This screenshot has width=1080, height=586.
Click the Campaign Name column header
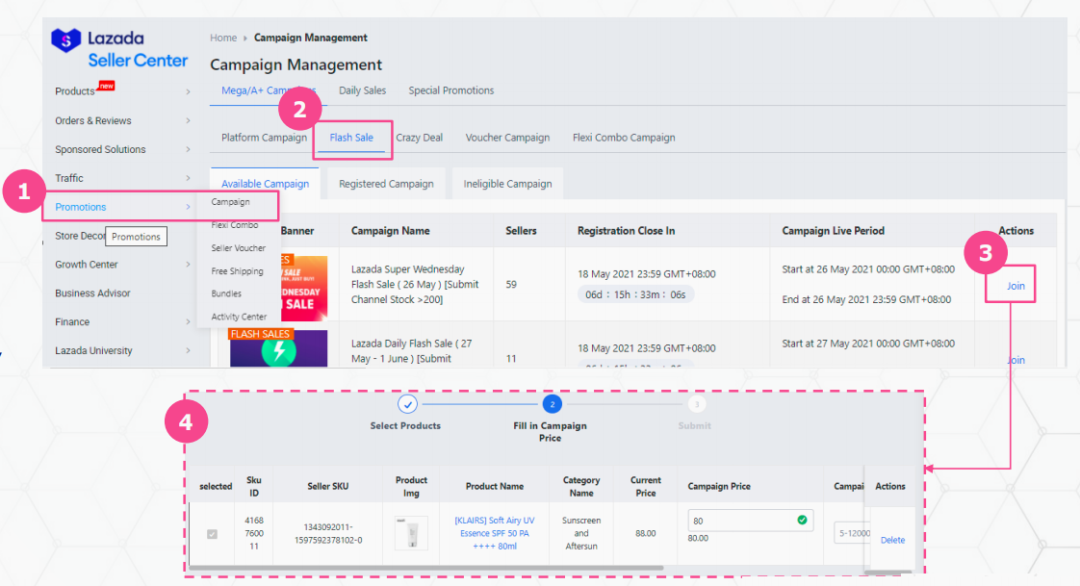click(x=391, y=231)
